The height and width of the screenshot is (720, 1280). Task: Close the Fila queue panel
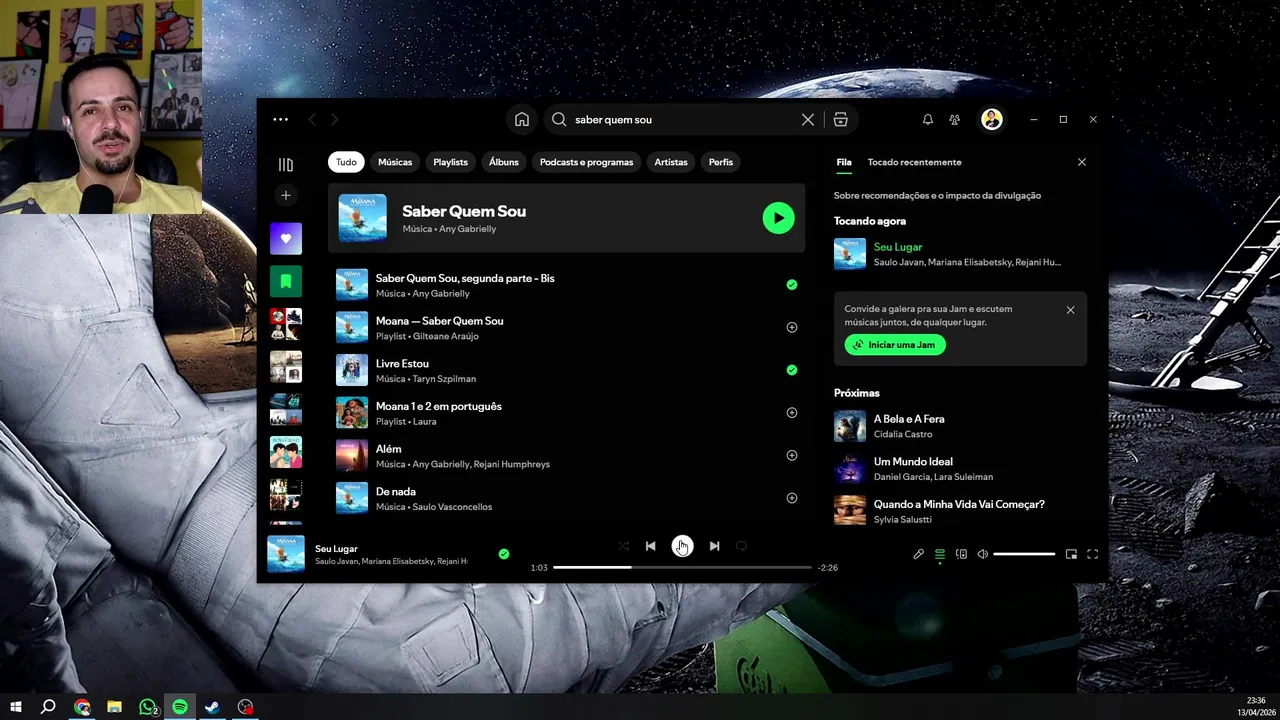click(1082, 162)
